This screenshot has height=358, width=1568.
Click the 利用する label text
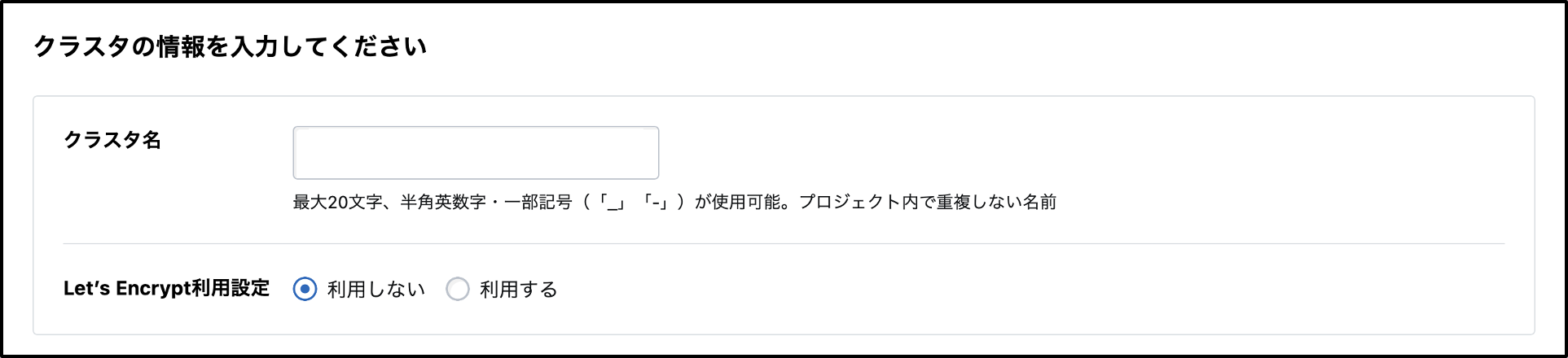(518, 290)
